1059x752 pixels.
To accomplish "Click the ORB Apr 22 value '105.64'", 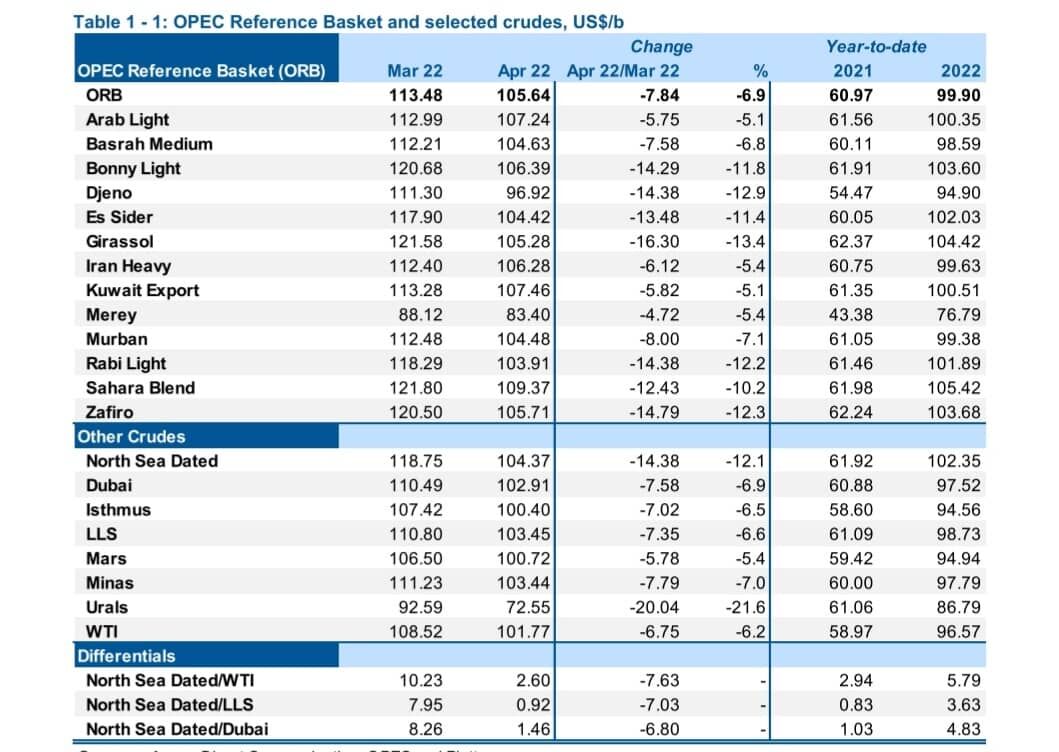I will click(523, 95).
